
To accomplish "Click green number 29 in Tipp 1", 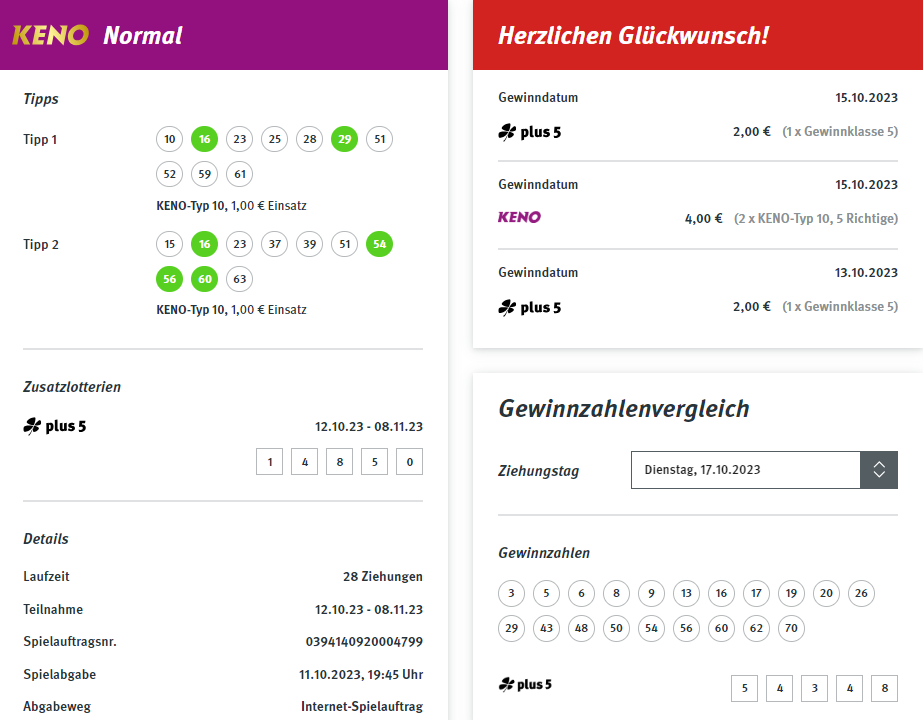I will point(344,139).
